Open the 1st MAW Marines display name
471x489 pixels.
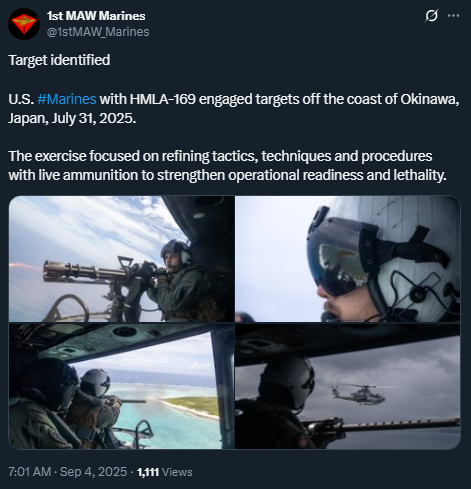click(x=96, y=16)
